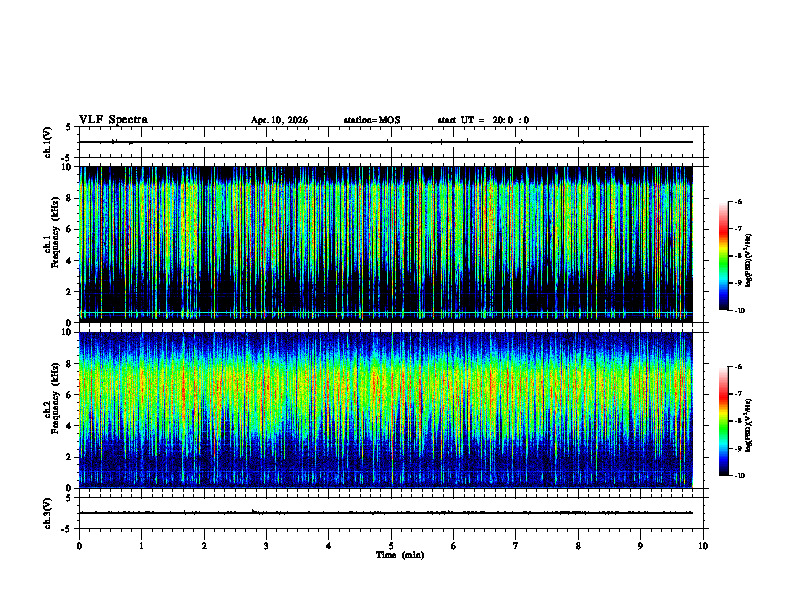This screenshot has height=612, width=792.
Task: Click the "3" tick on the time axis
Action: [266, 546]
